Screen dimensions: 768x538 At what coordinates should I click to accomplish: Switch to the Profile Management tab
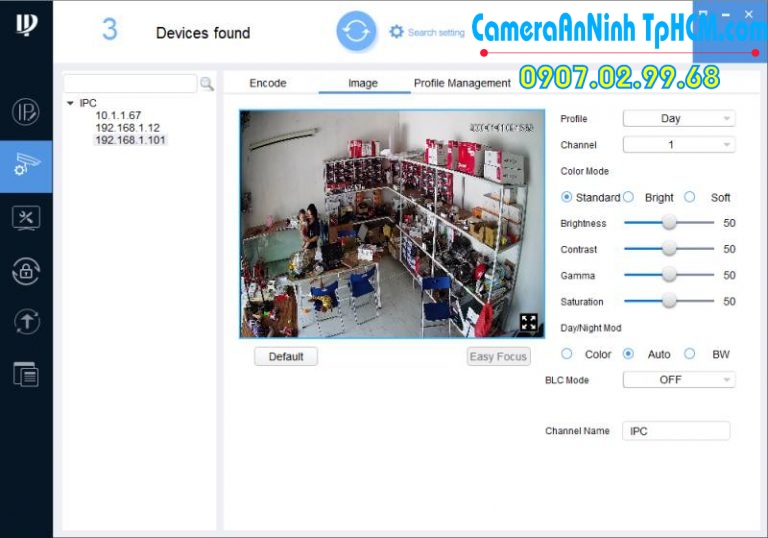tap(462, 83)
